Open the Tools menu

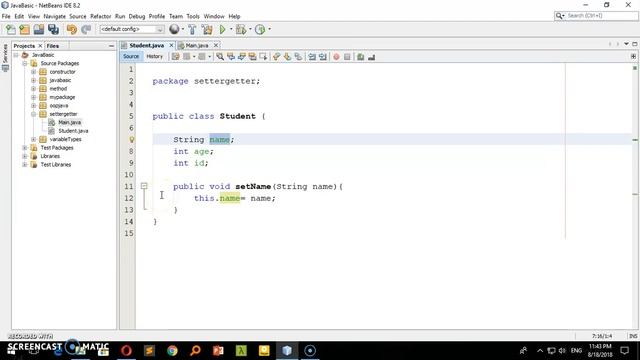193,16
